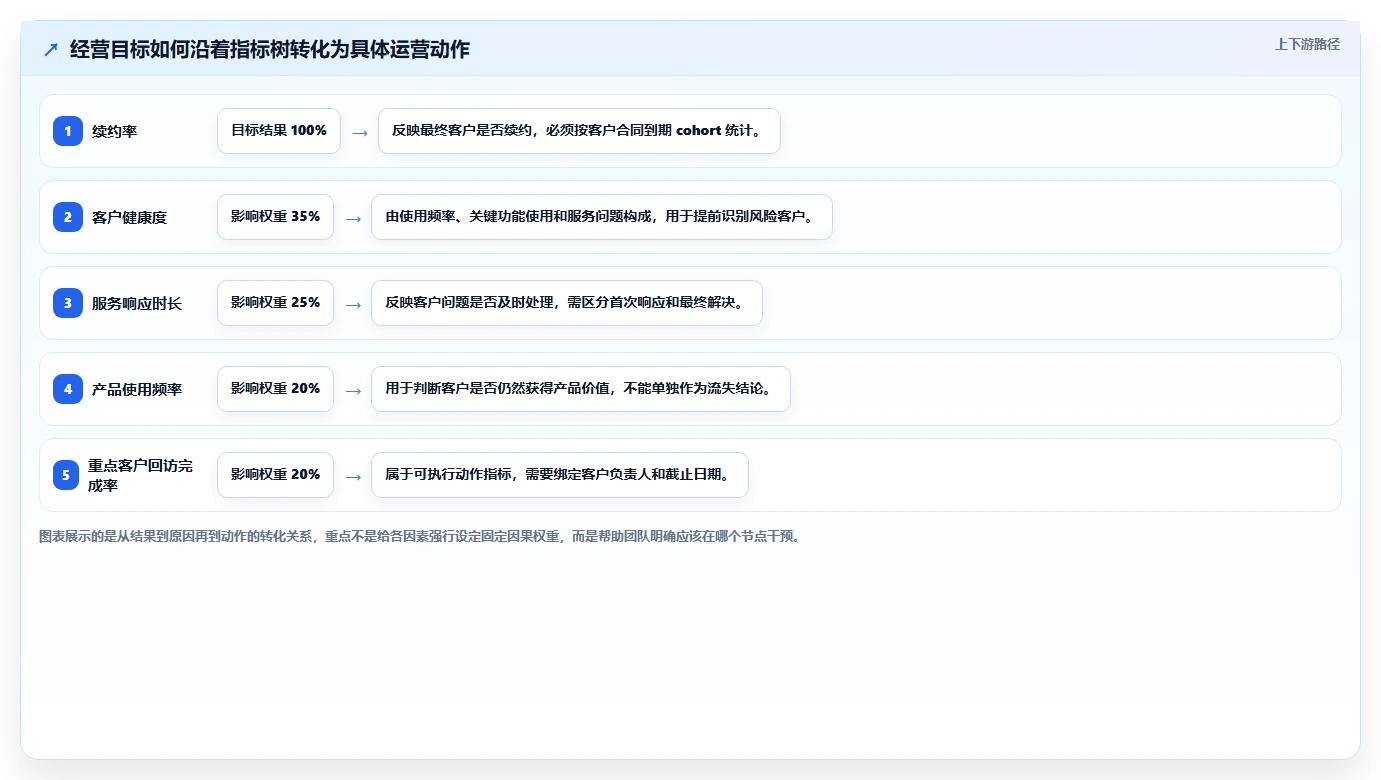Select the 续约率 label
The width and height of the screenshot is (1381, 780).
click(x=114, y=131)
